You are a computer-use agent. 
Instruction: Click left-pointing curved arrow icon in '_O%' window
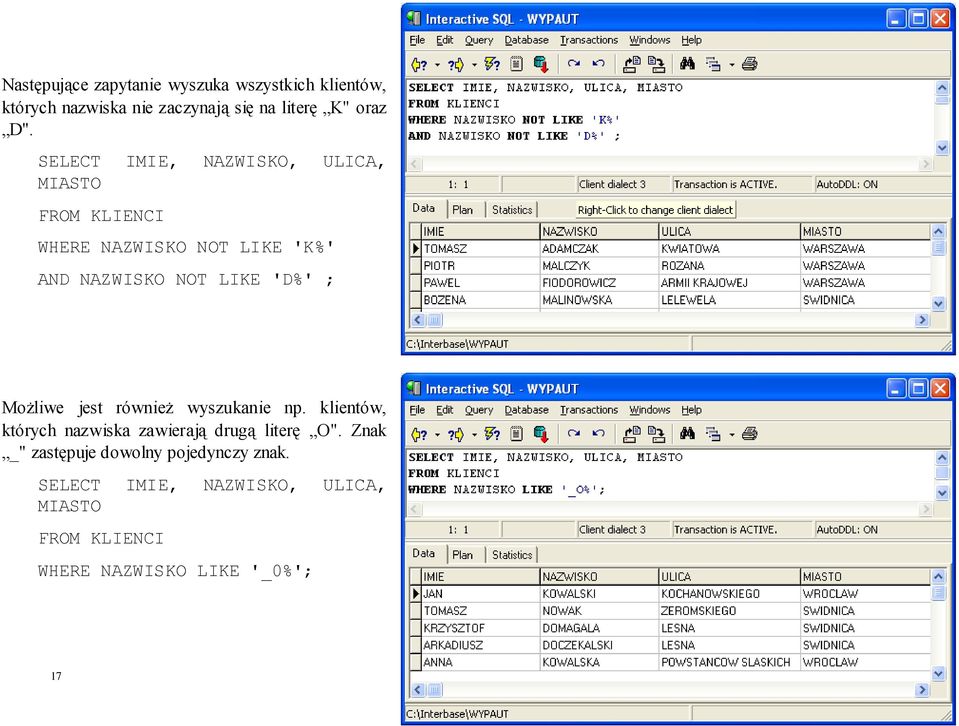[x=598, y=434]
